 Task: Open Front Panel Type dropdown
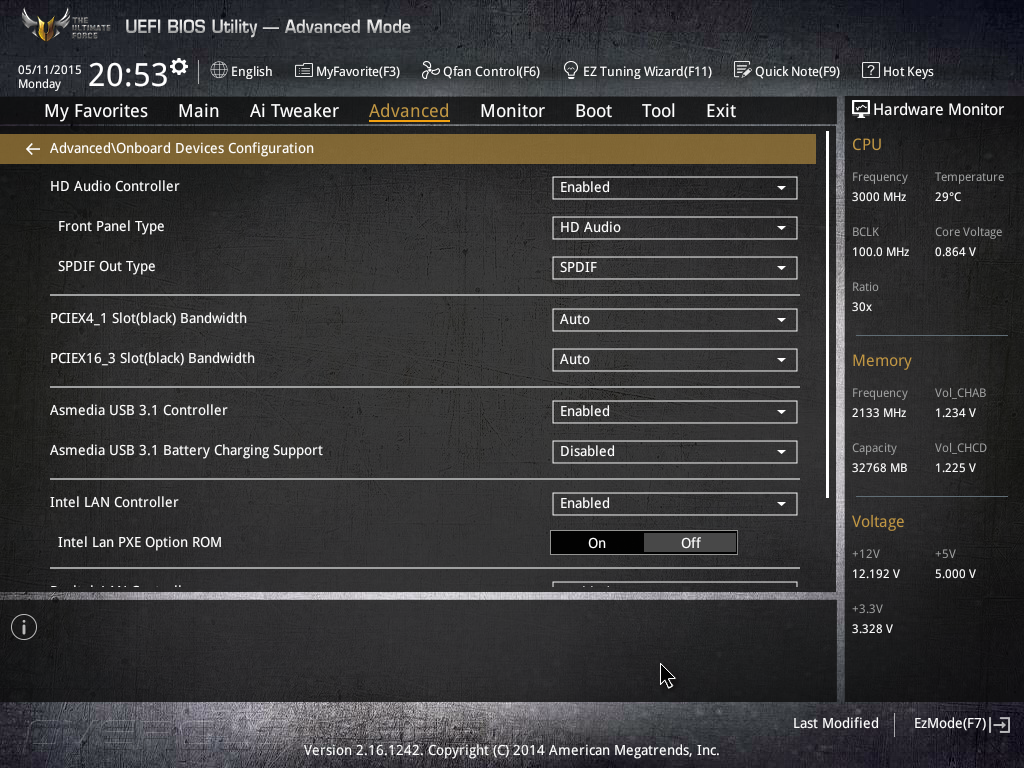[x=675, y=227]
